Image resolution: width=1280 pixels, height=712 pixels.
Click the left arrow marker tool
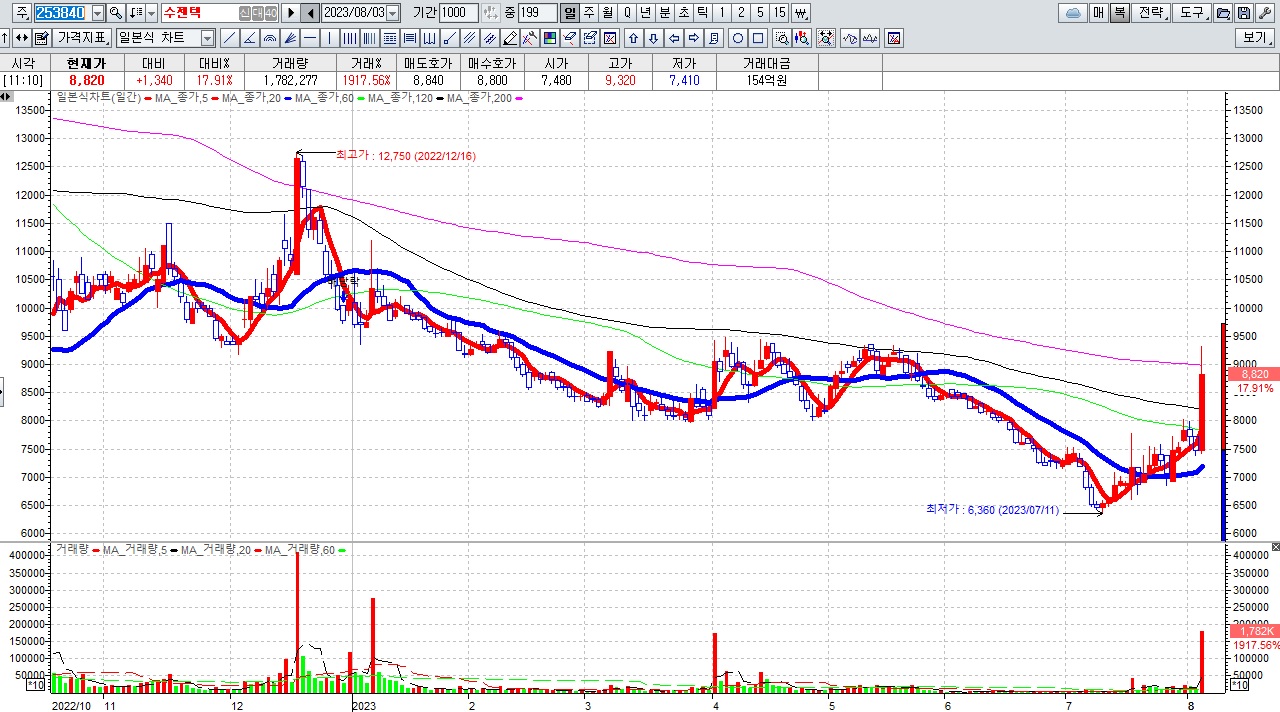pyautogui.click(x=674, y=38)
